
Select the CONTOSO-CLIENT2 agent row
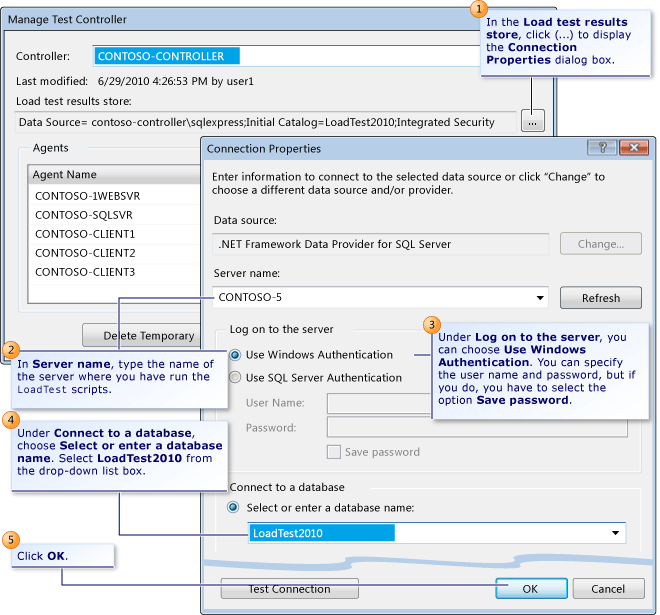114,253
